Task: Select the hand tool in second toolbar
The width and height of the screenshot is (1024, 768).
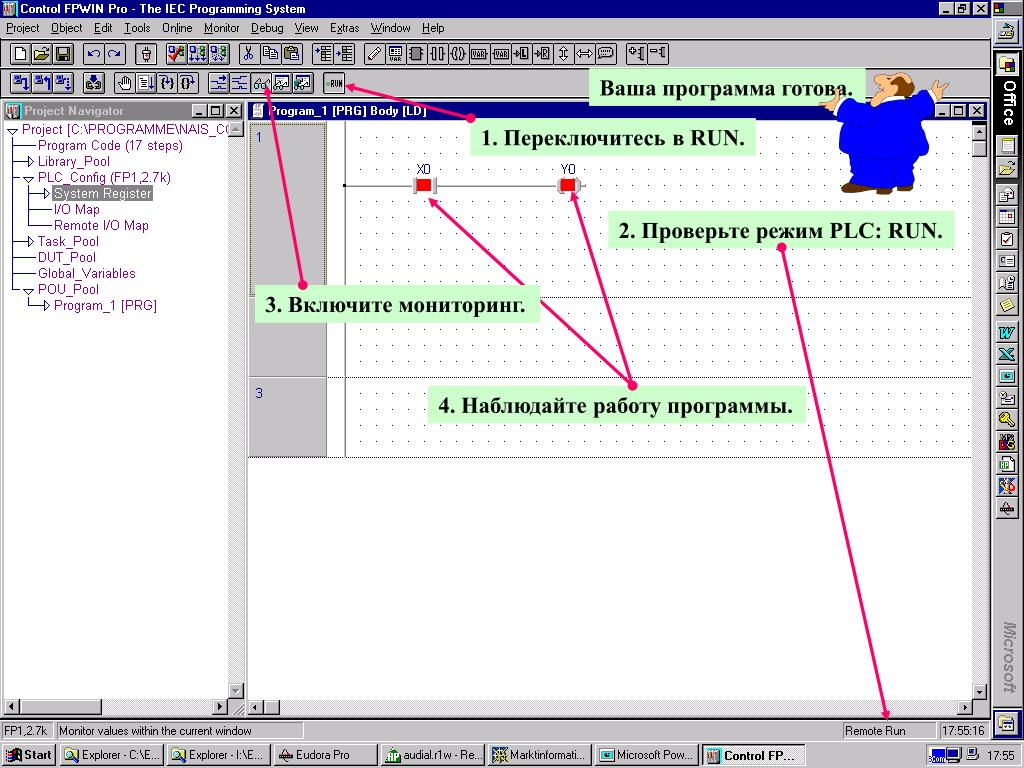Action: pyautogui.click(x=124, y=83)
